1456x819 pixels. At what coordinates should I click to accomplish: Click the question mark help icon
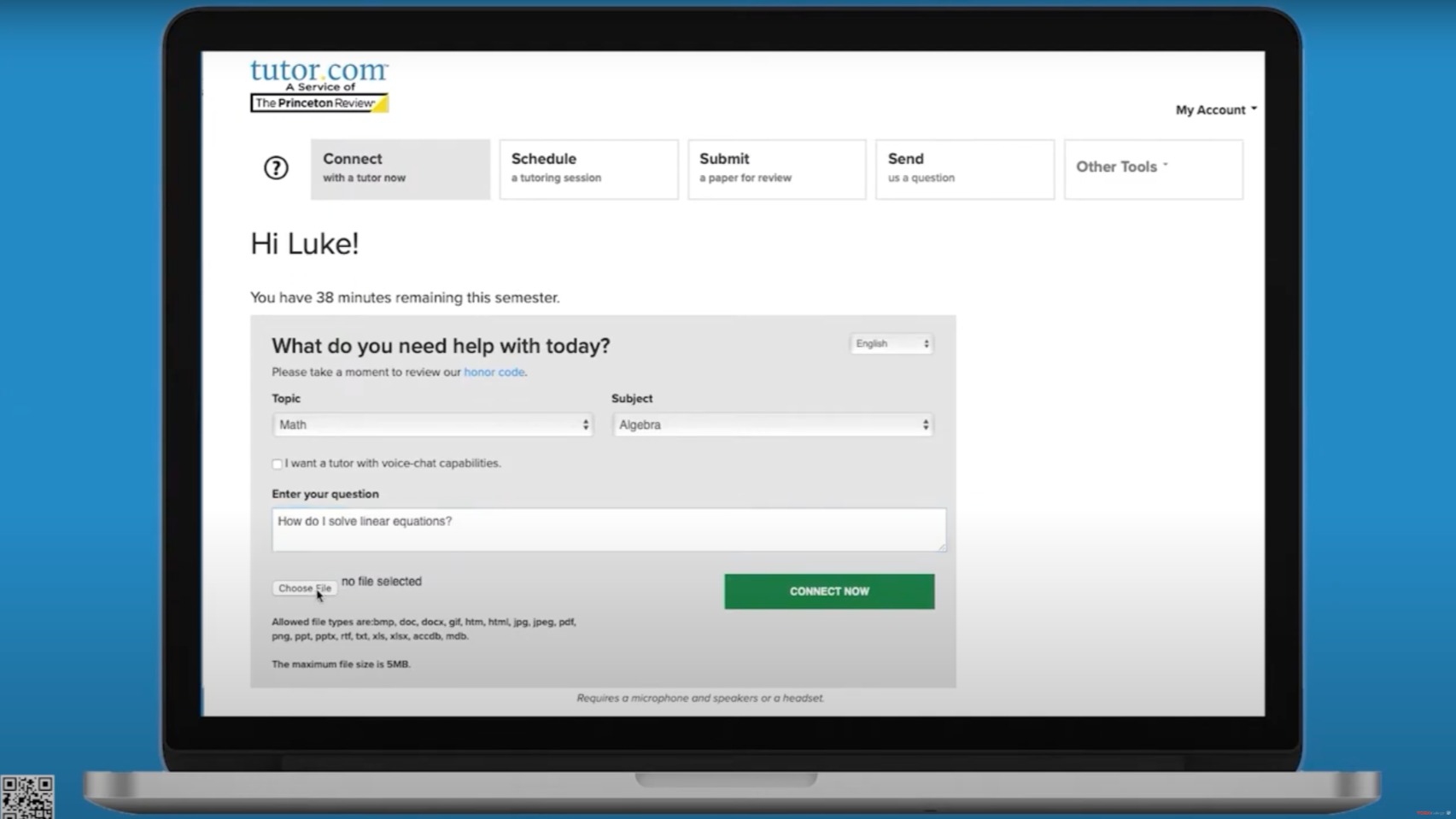tap(276, 167)
